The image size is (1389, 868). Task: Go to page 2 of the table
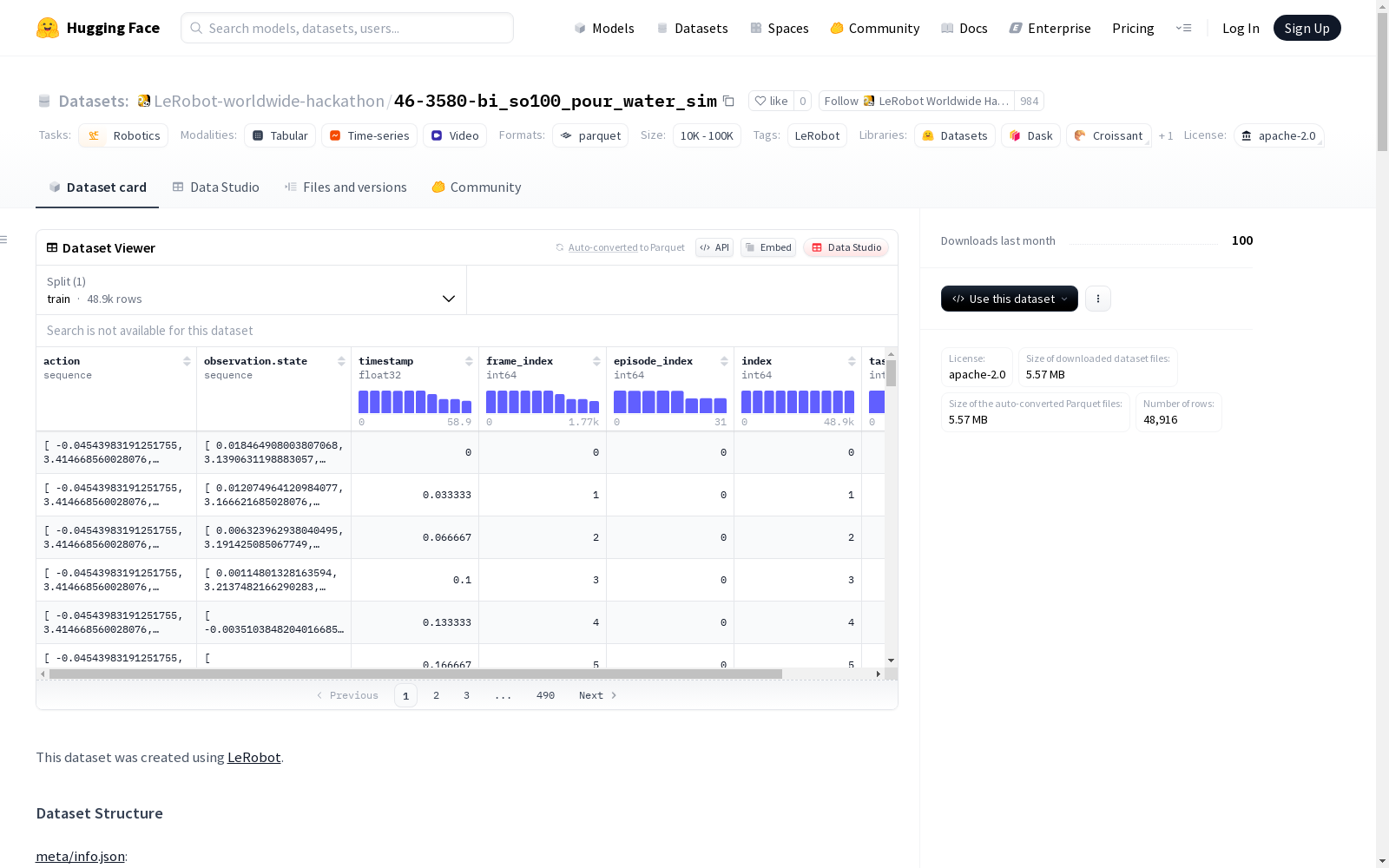coord(436,695)
